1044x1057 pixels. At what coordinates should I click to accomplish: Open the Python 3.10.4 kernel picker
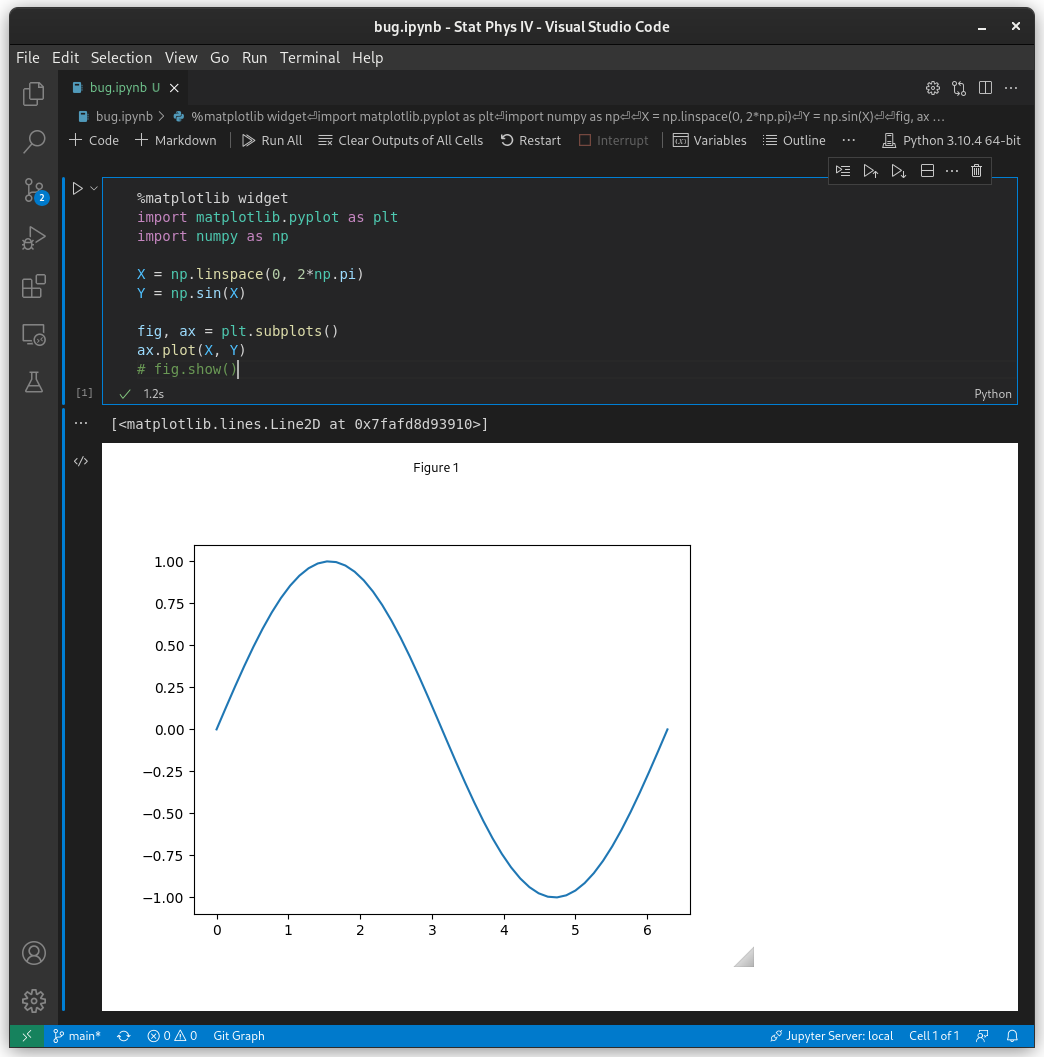point(951,140)
